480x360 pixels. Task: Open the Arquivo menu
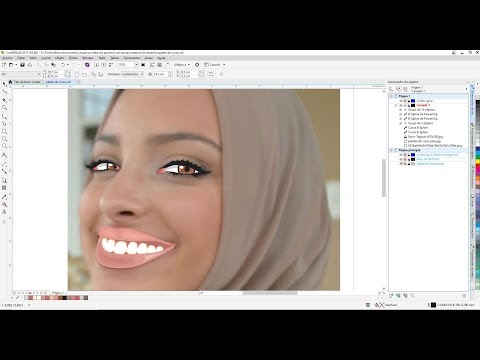tap(7, 58)
